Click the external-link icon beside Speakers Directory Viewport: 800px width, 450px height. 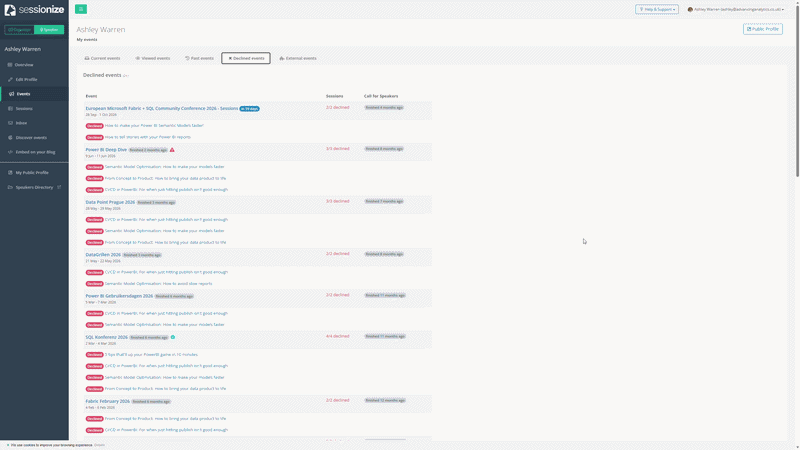59,187
